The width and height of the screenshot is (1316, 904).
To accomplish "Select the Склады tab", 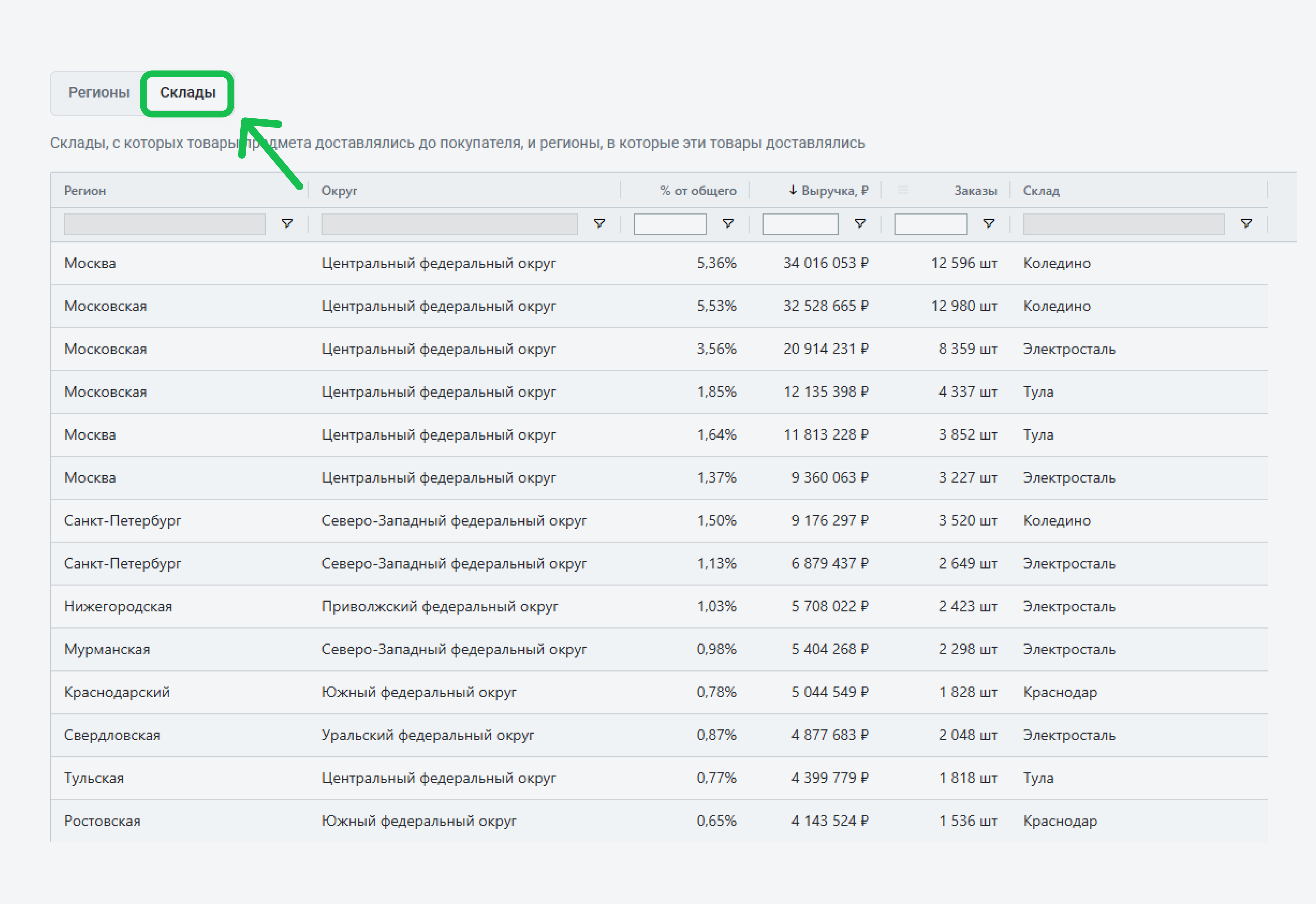I will [187, 92].
